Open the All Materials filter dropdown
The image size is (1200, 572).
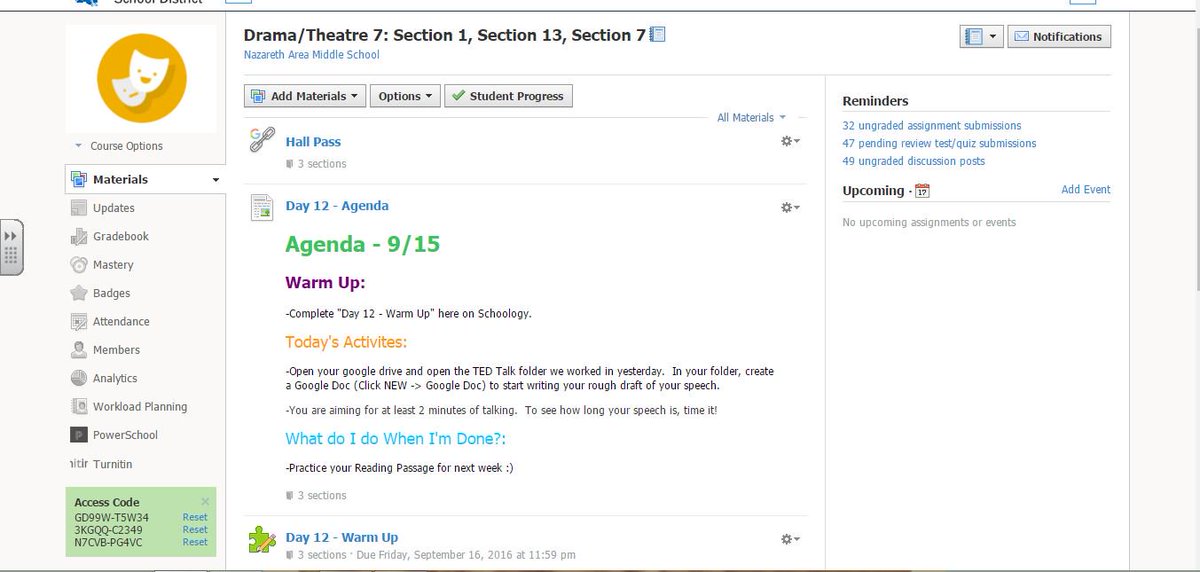(x=751, y=117)
